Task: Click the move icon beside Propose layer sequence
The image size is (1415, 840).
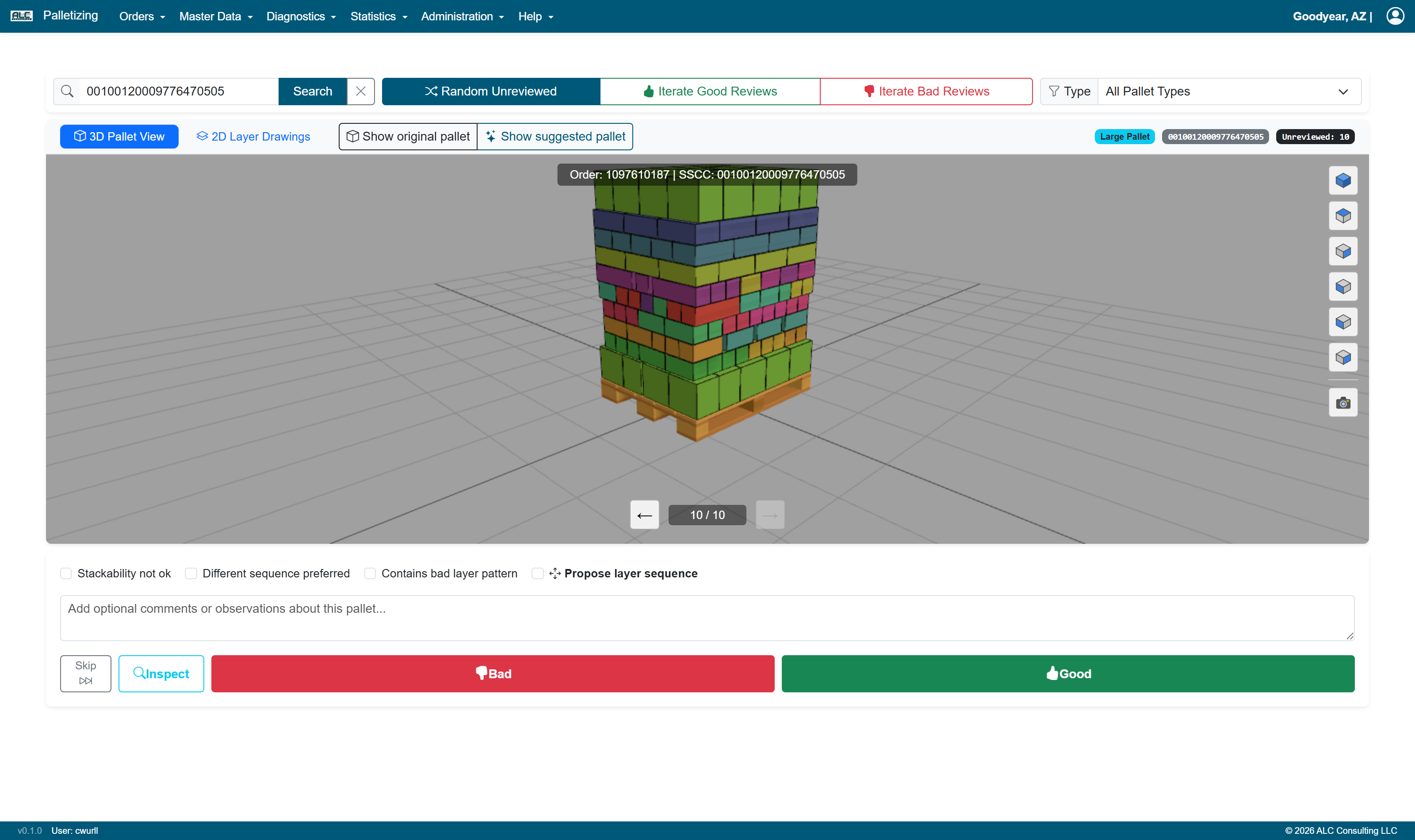Action: 555,573
